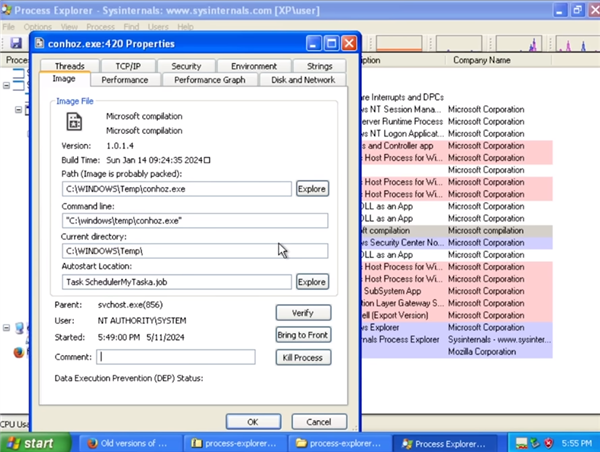Collapse the top process tree node
This screenshot has height=452, width=600.
pos(8,86)
